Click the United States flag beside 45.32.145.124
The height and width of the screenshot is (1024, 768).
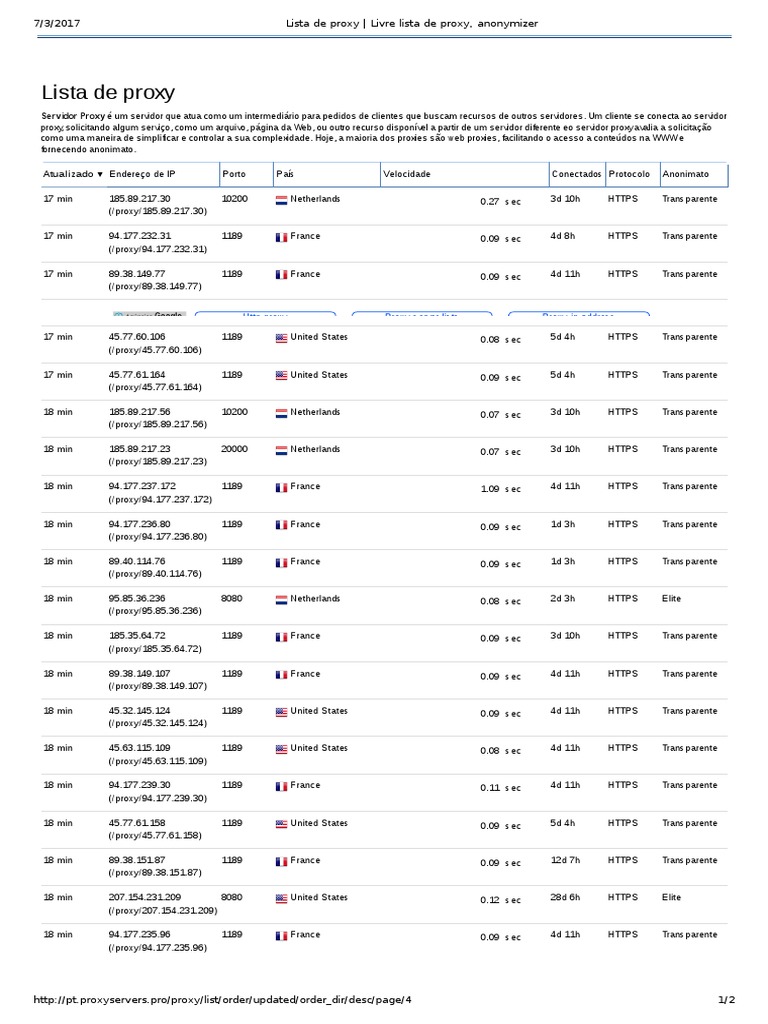(x=281, y=711)
